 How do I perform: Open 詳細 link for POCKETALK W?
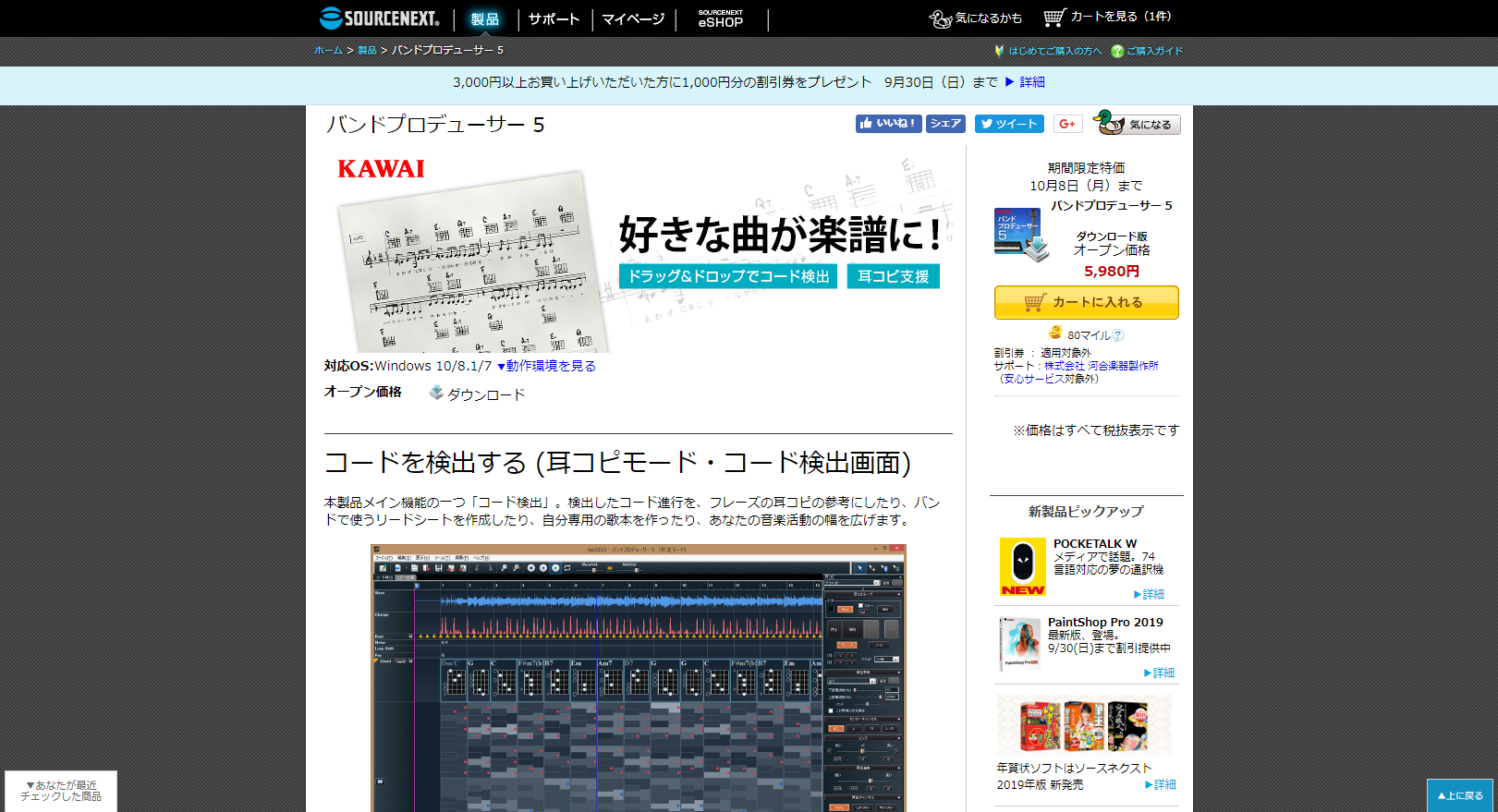tap(1149, 594)
